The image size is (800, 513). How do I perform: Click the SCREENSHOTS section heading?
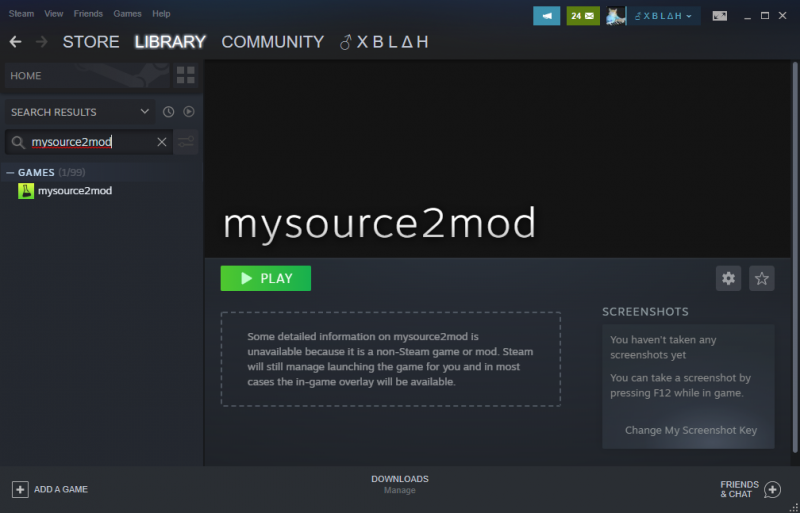tap(645, 312)
